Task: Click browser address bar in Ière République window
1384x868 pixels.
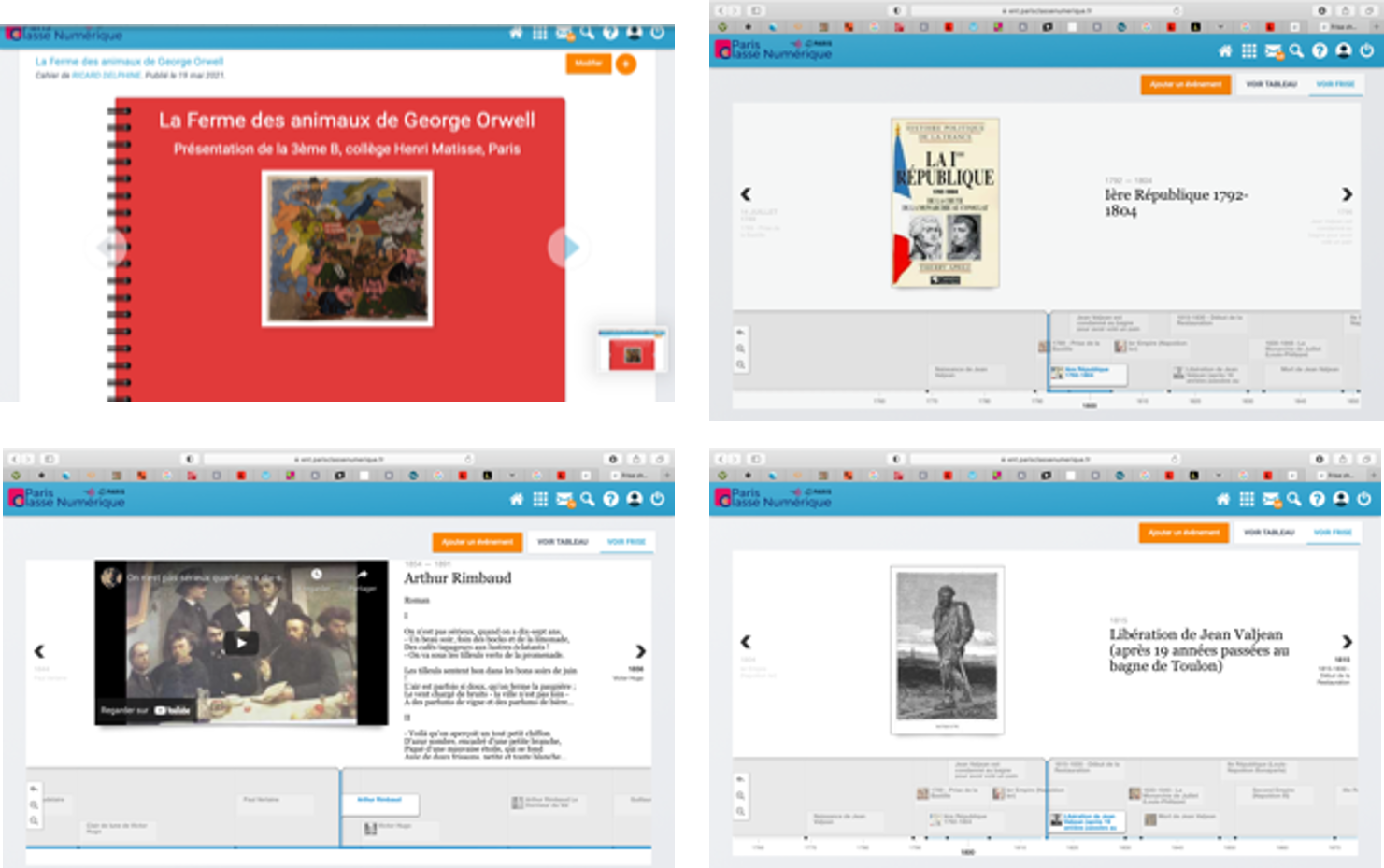Action: click(x=1047, y=11)
